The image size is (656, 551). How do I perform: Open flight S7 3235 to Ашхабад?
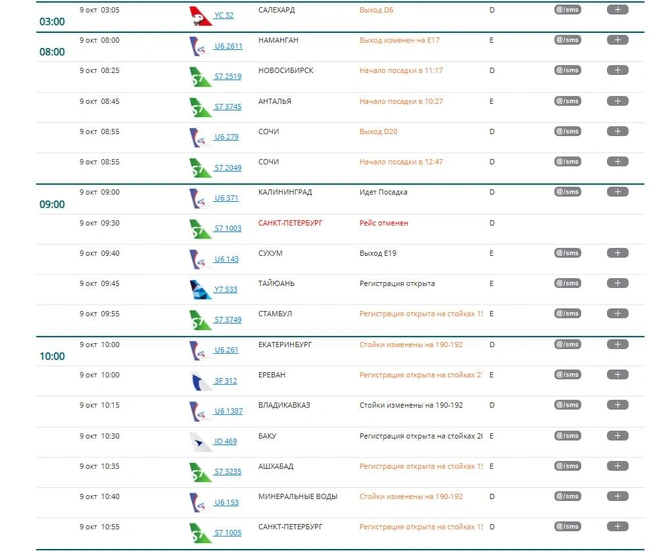228,472
